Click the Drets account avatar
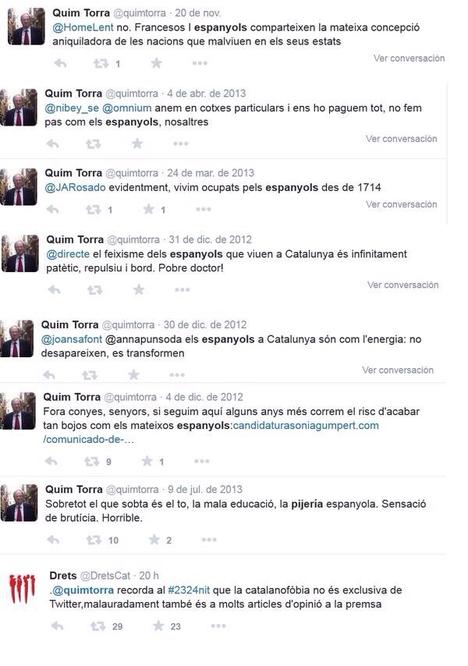 tap(22, 588)
